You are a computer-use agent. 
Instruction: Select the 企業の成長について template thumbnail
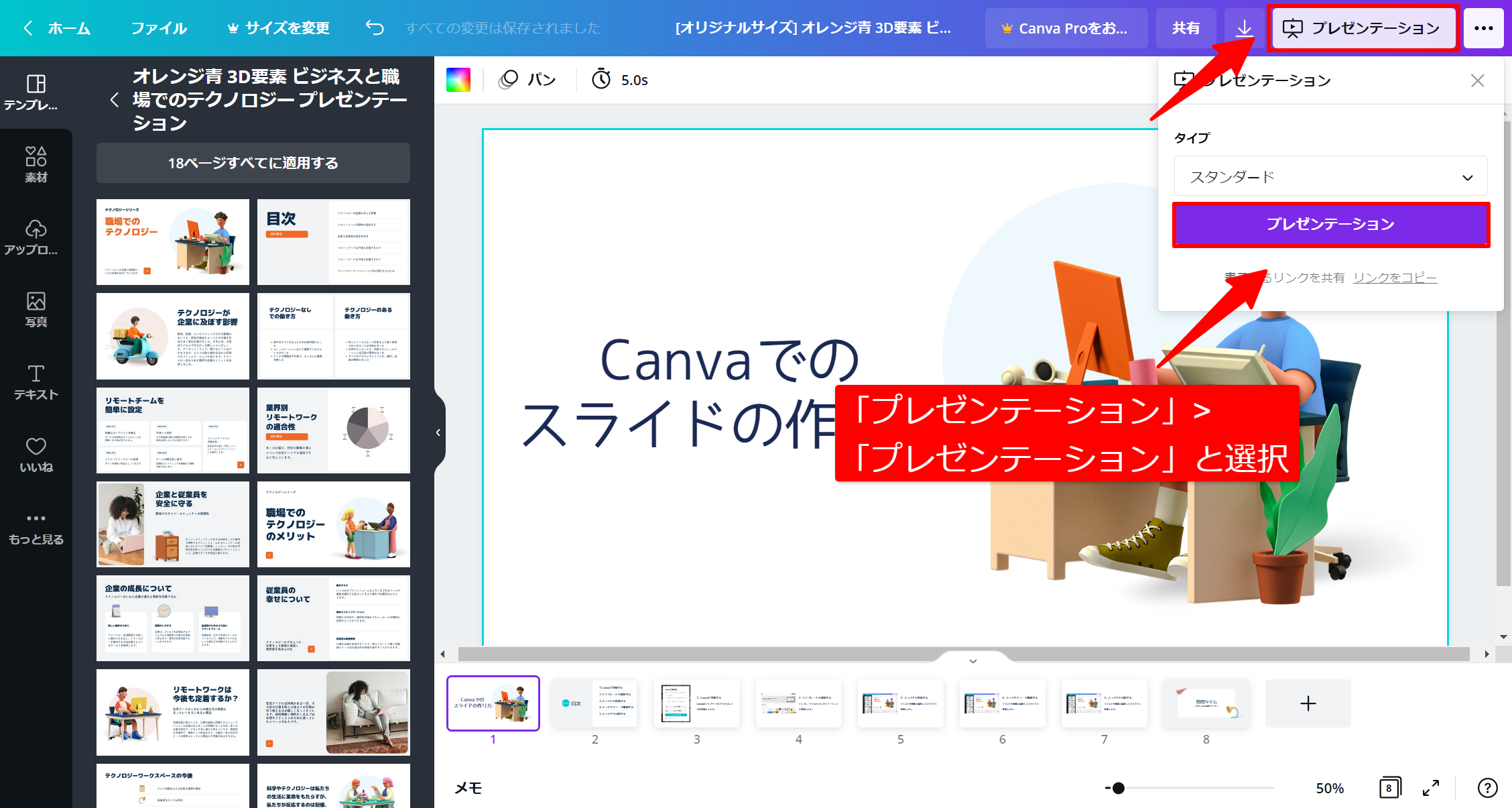click(173, 618)
